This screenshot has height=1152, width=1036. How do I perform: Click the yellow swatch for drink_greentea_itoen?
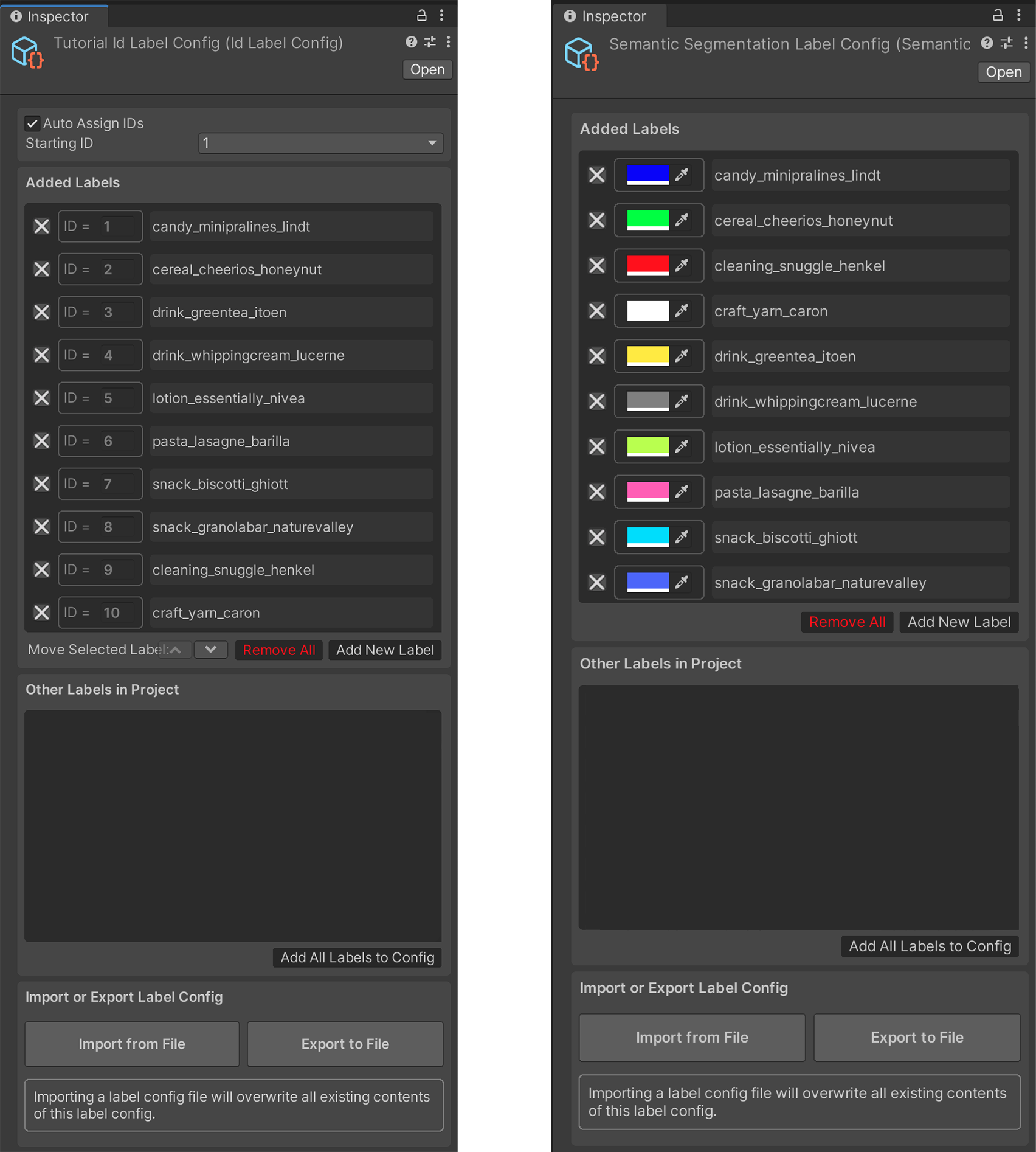[647, 356]
